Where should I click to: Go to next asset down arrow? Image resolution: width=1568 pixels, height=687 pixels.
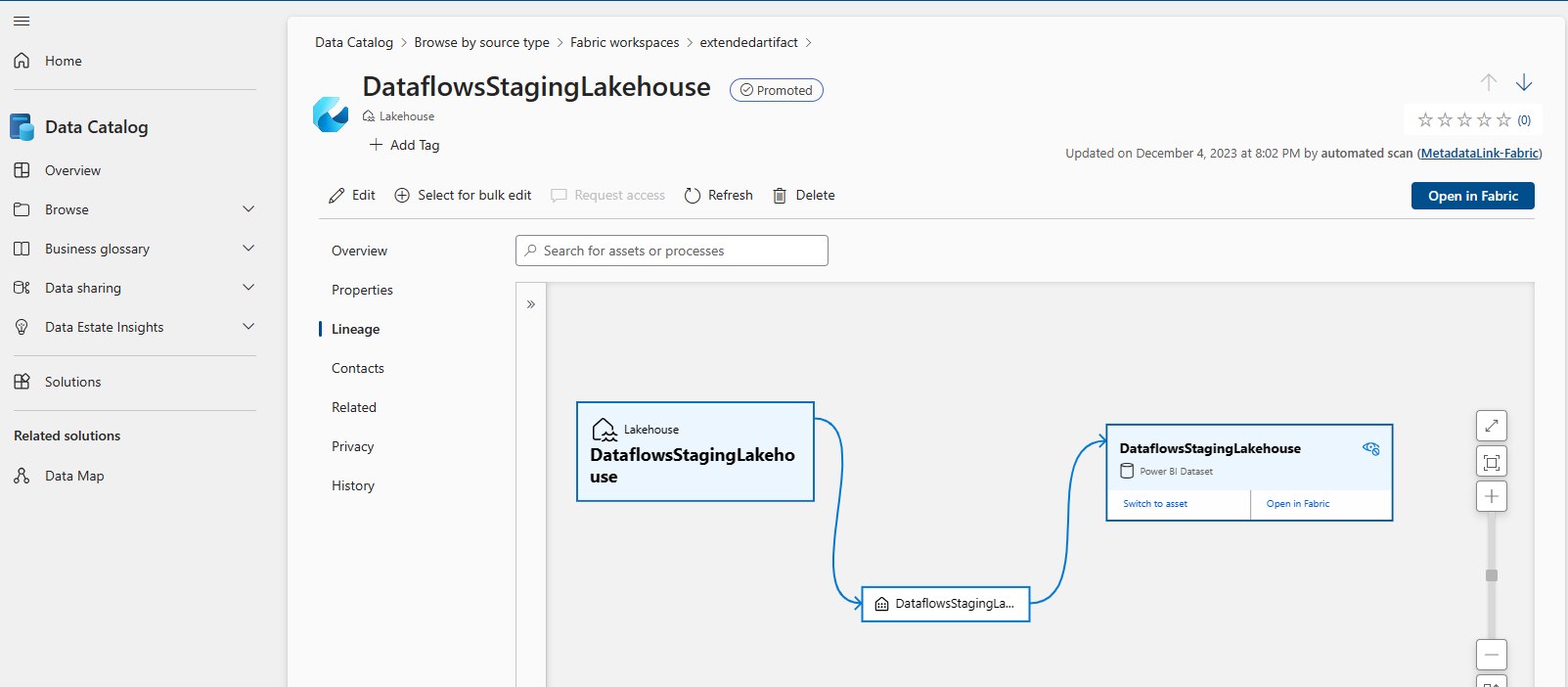(x=1524, y=82)
